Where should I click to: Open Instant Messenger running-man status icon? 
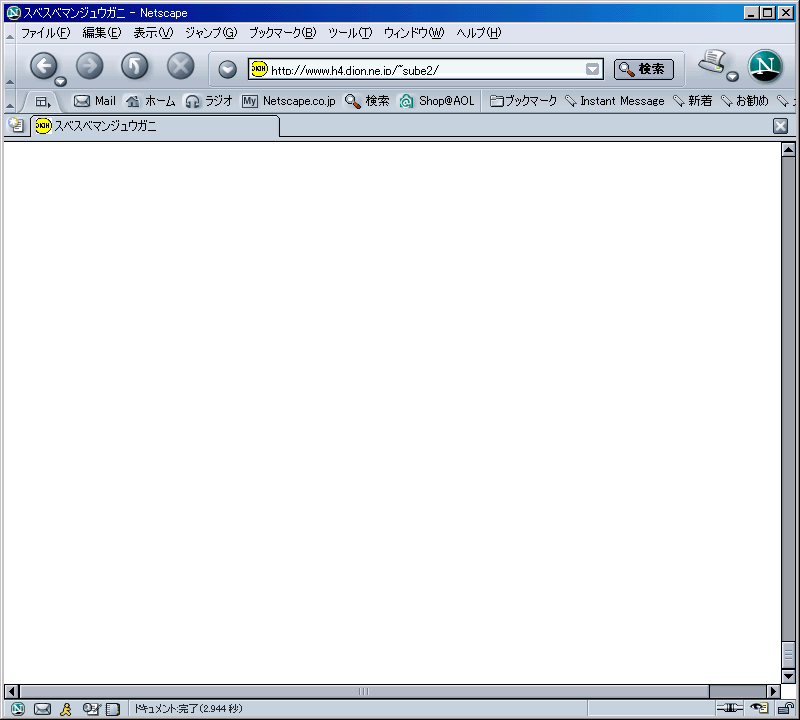66,708
